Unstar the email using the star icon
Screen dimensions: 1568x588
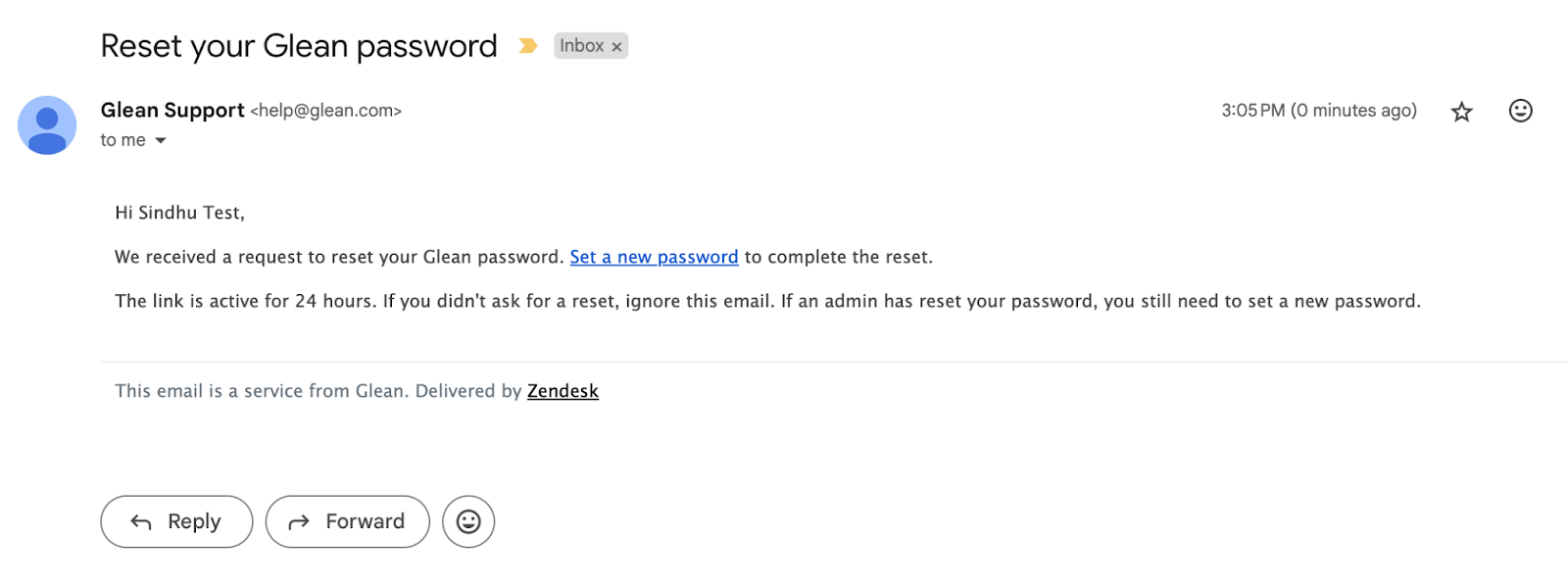coord(1461,111)
